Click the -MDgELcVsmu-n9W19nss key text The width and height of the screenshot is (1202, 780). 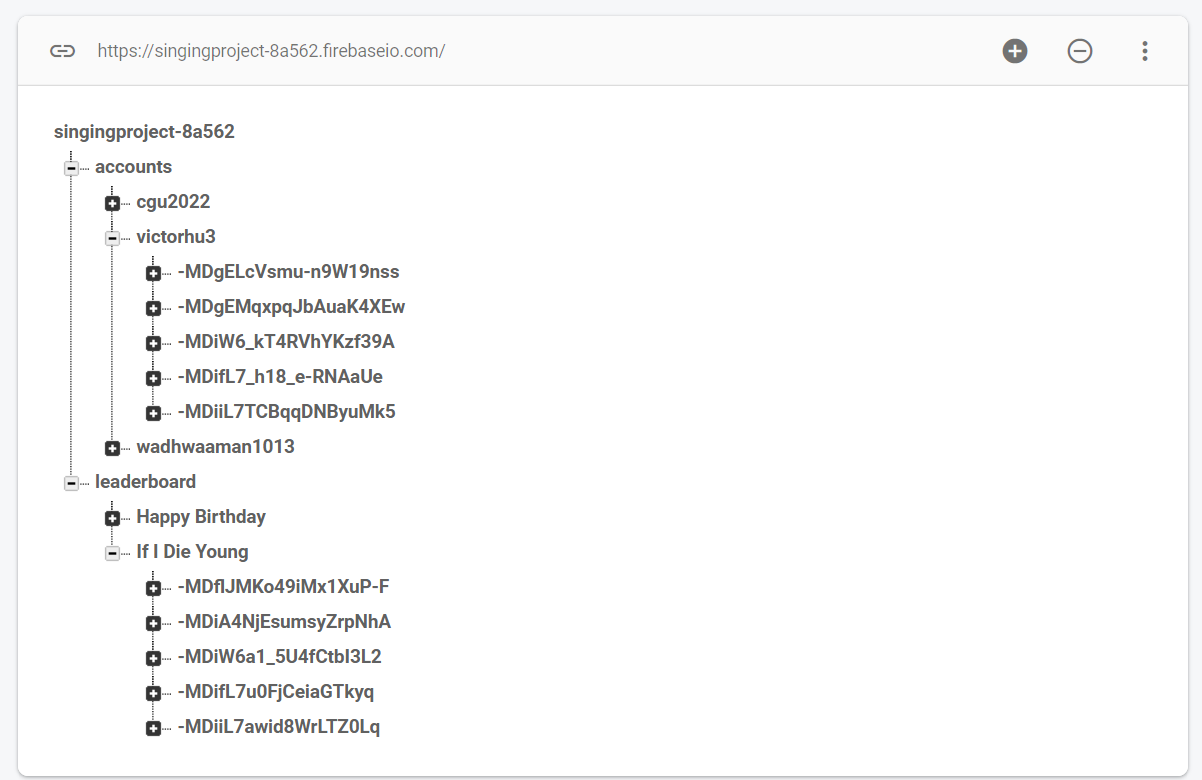[288, 272]
